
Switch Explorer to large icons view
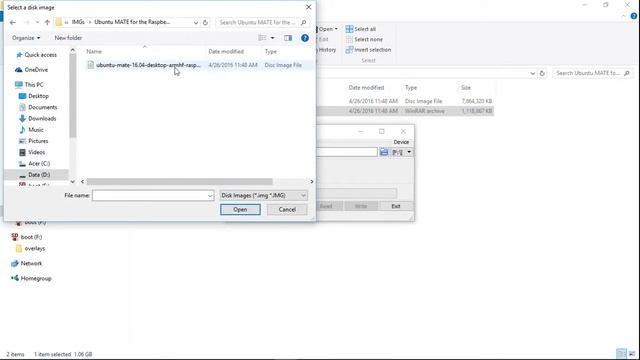point(632,353)
